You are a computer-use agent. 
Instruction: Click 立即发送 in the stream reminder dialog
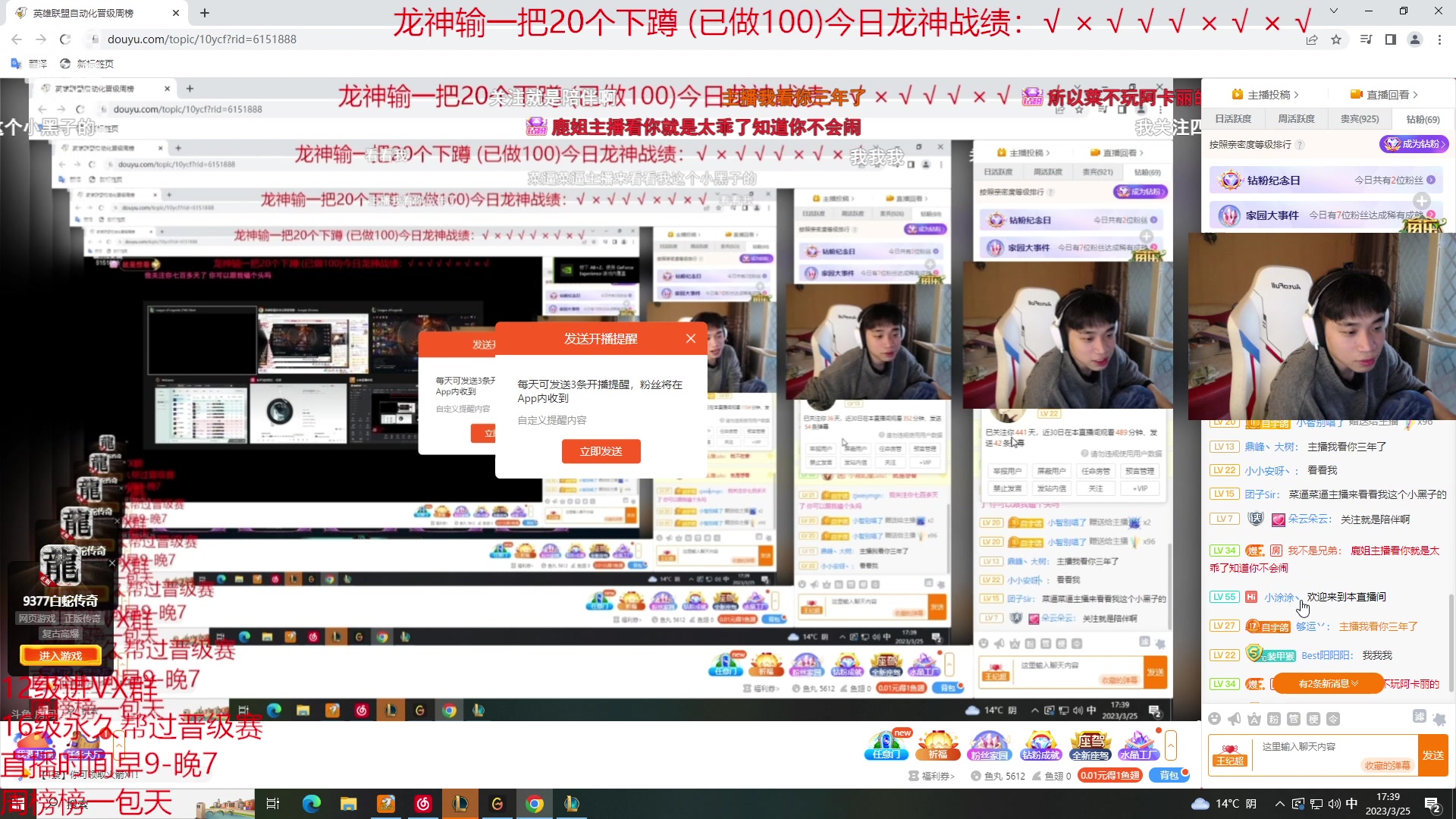601,451
